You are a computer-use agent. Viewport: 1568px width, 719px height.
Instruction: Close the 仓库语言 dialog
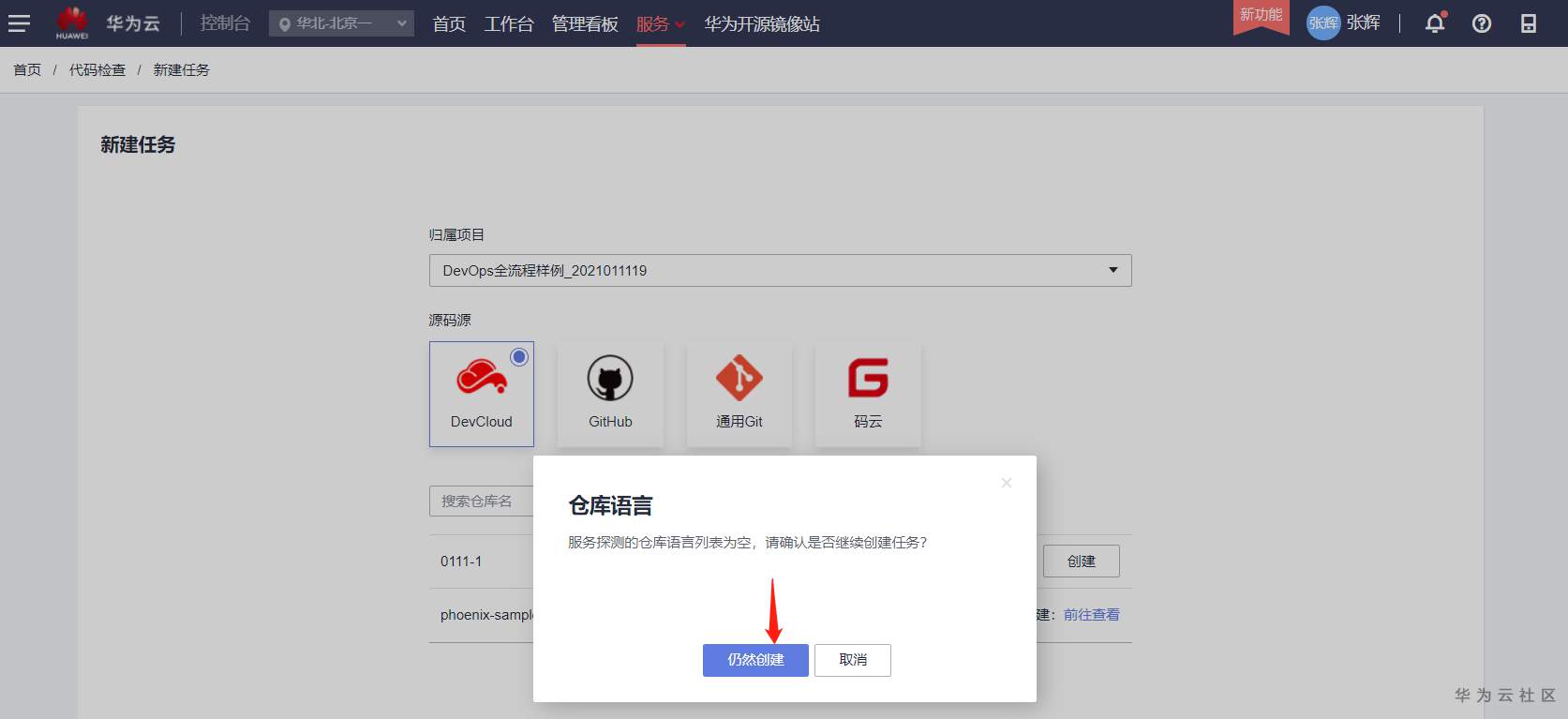coord(1007,483)
